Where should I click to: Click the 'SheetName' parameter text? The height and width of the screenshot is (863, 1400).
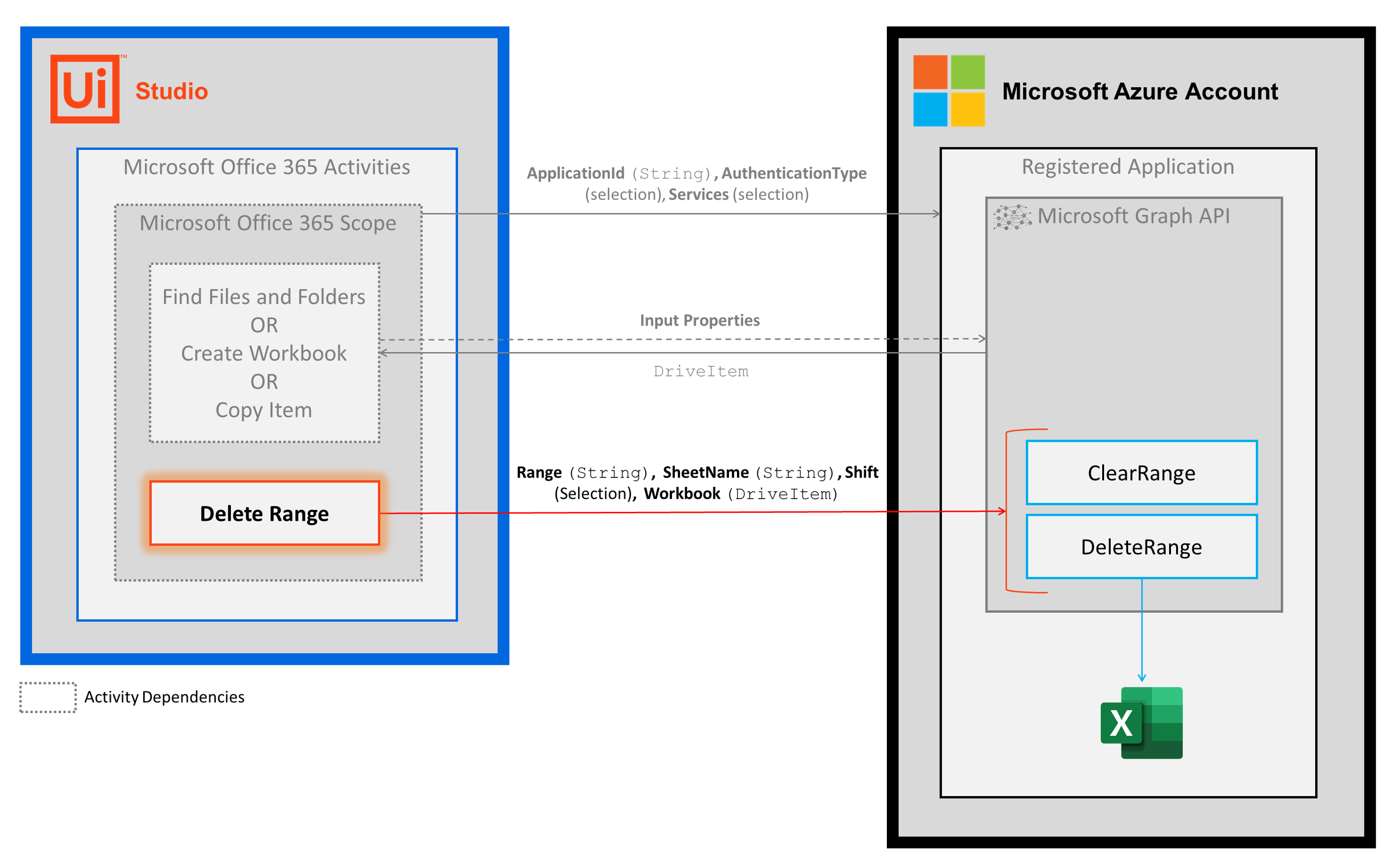(706, 472)
